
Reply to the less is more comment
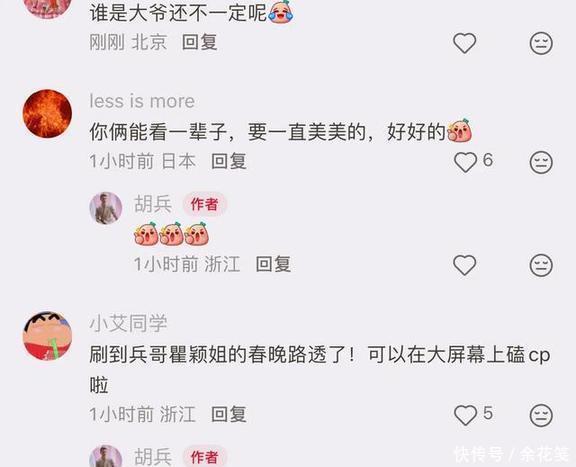coord(228,161)
